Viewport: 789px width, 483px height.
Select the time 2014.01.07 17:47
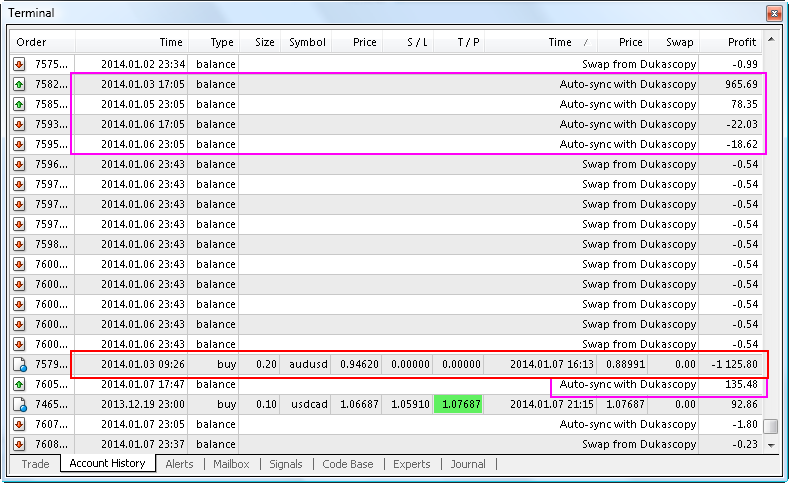click(143, 384)
